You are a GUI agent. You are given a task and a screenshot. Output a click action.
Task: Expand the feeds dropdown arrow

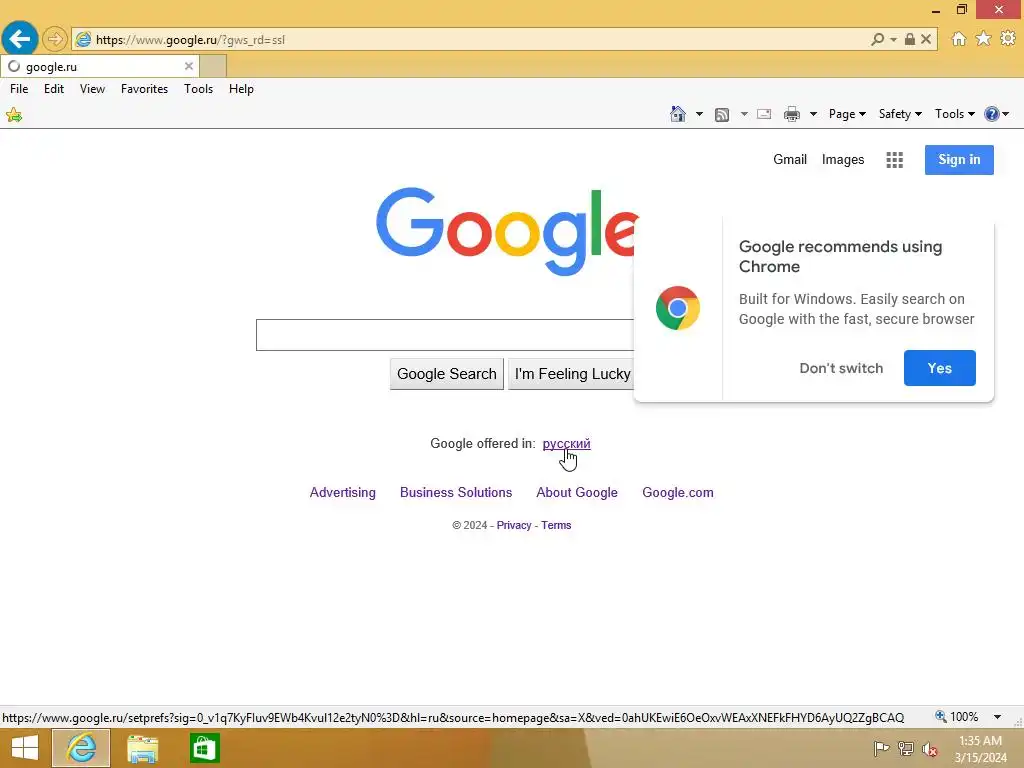tap(744, 114)
